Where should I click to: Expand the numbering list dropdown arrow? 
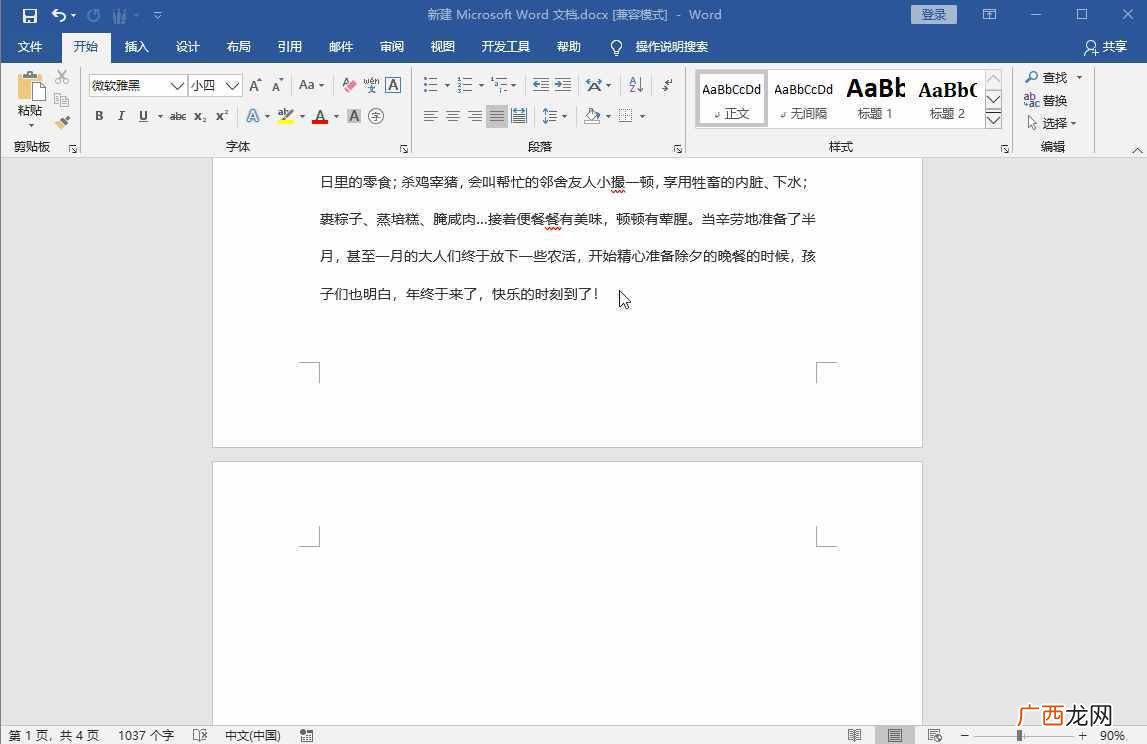tap(481, 86)
